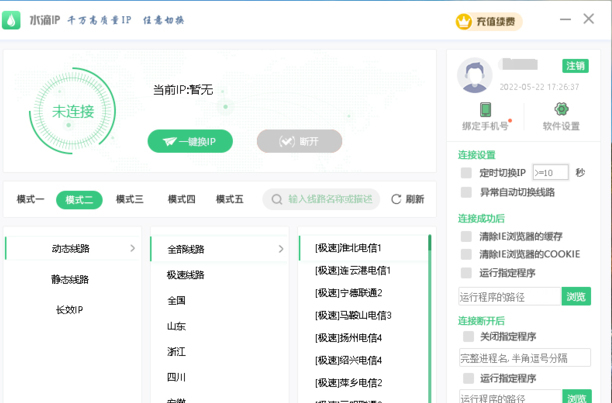Click the 断开 disconnect button
612x403 pixels.
(x=299, y=141)
